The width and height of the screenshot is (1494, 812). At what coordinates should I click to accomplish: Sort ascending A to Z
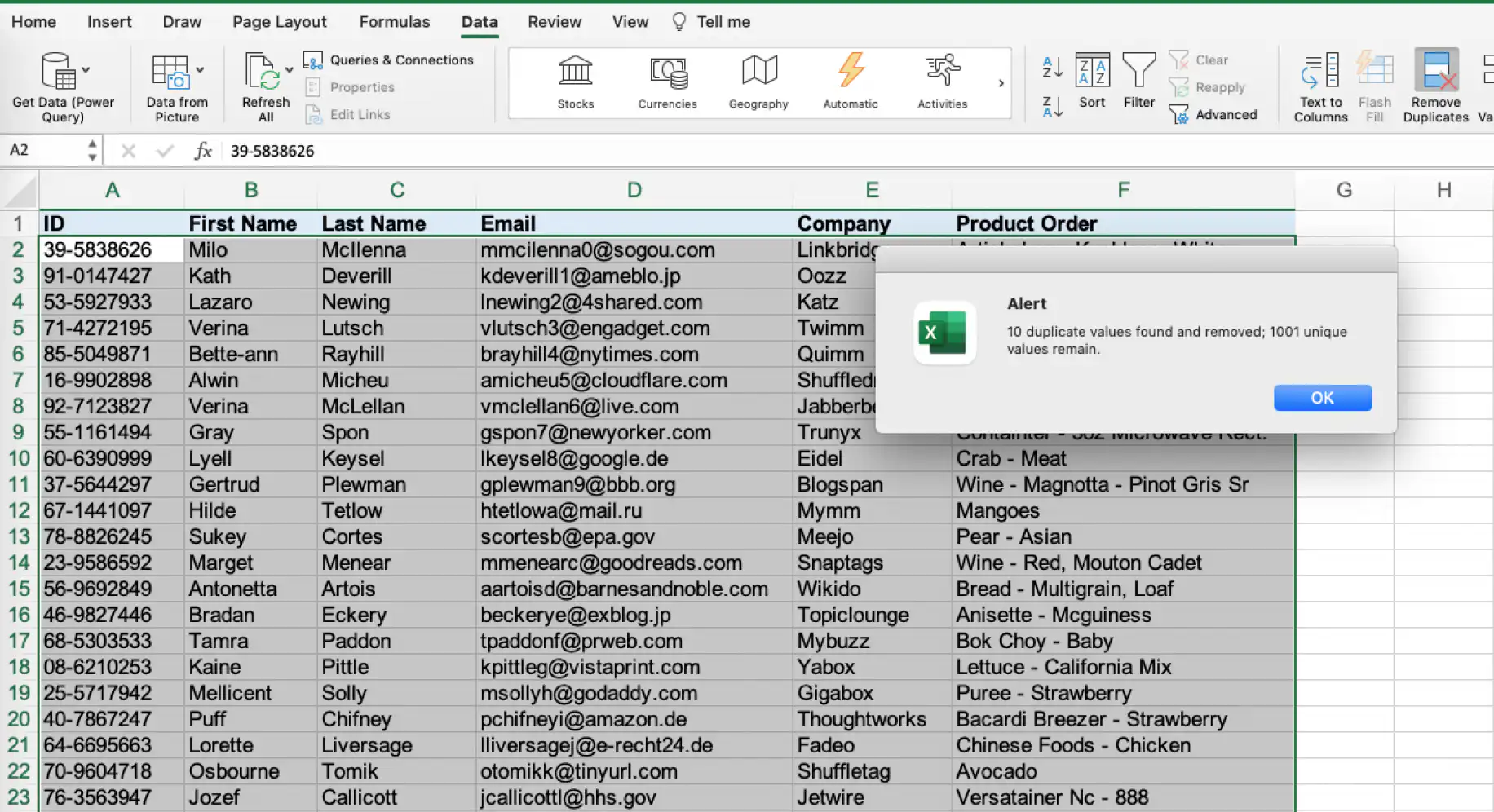tap(1052, 67)
